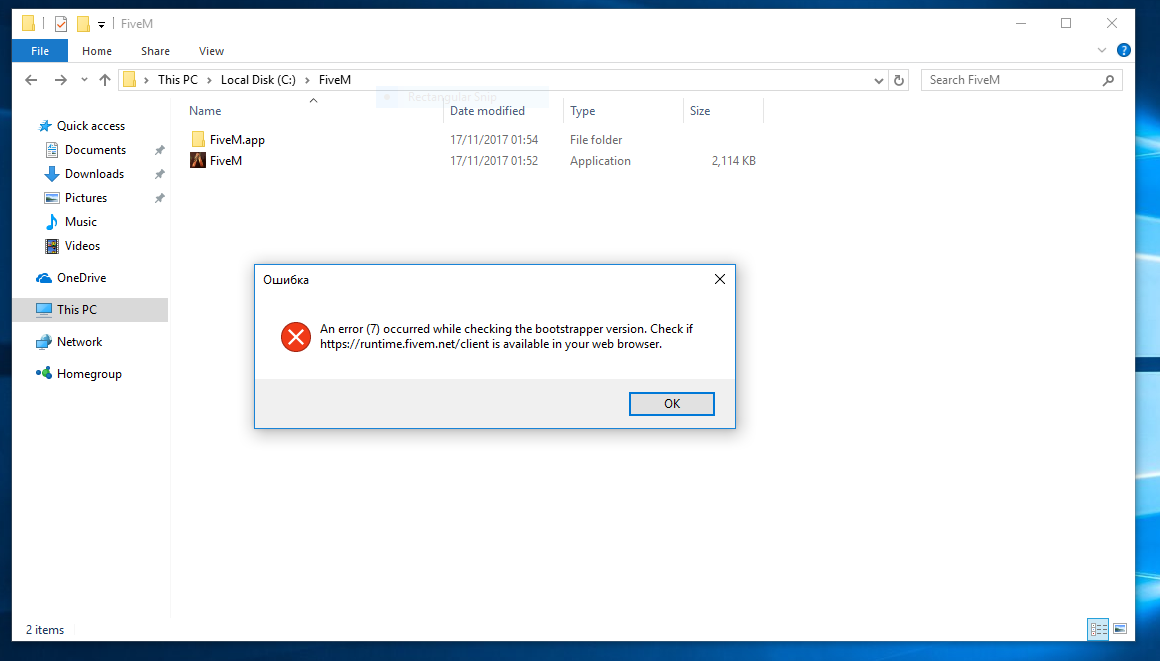The height and width of the screenshot is (661, 1160).
Task: Click the pin icon next to Downloads
Action: point(159,174)
